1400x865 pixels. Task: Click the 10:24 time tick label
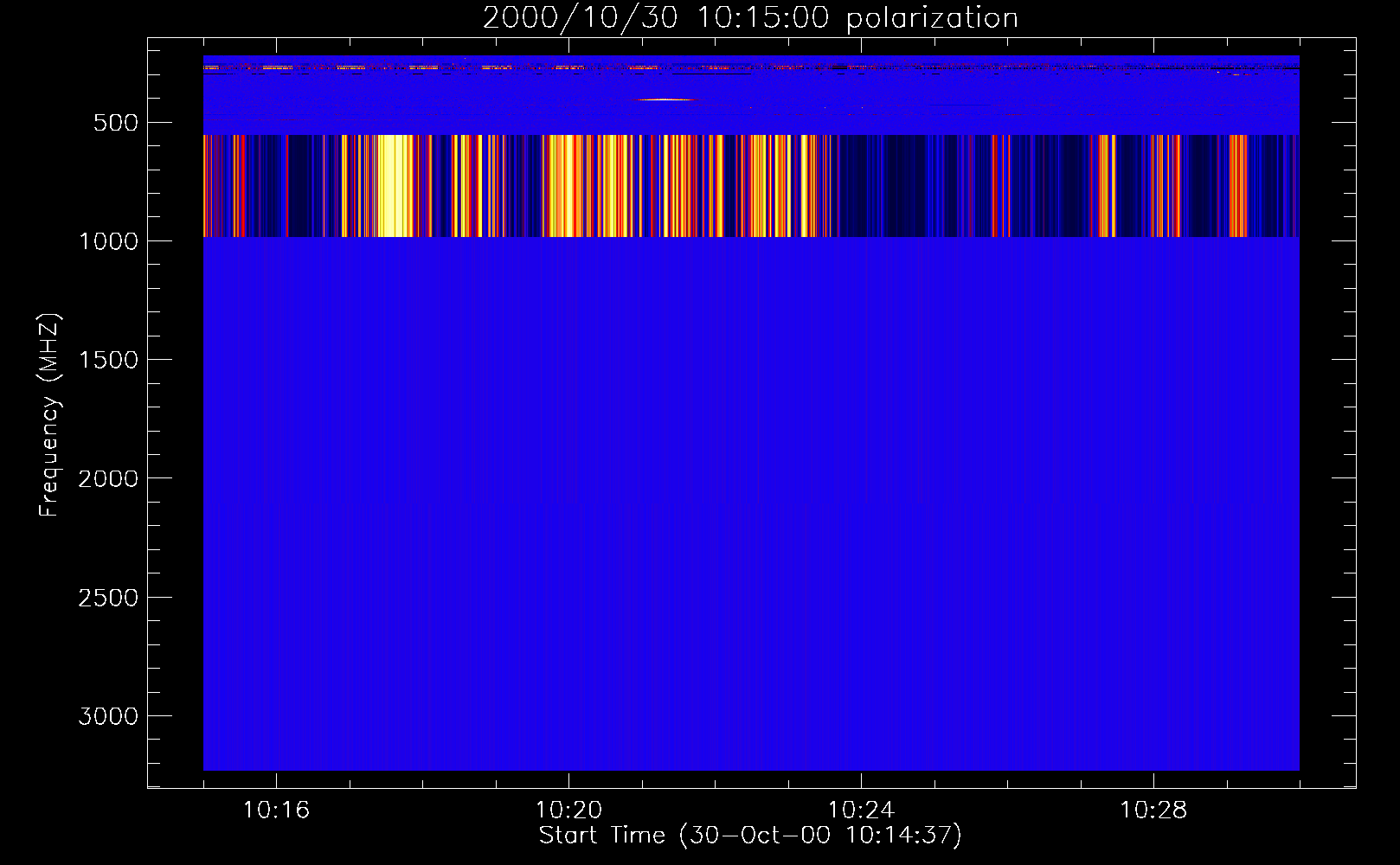[861, 810]
